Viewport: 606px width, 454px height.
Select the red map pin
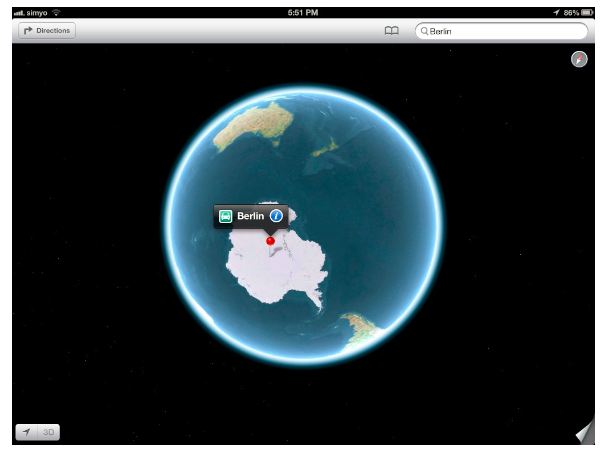(x=270, y=241)
